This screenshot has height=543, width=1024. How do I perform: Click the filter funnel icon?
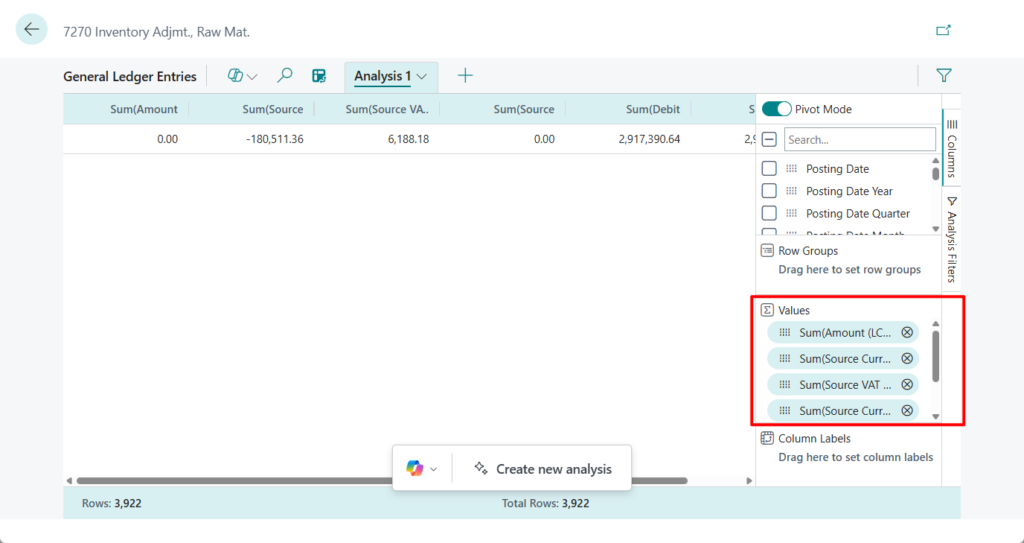(943, 75)
